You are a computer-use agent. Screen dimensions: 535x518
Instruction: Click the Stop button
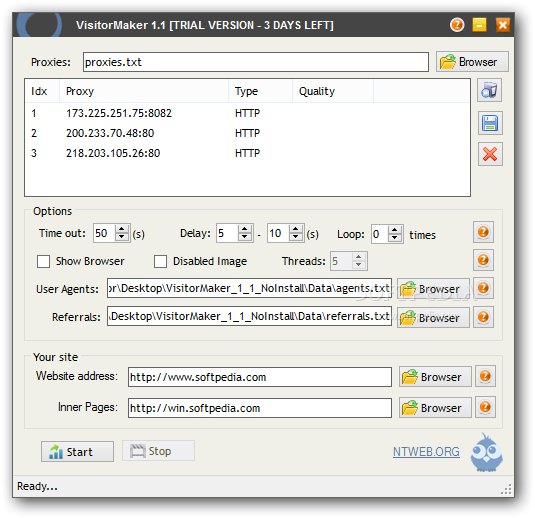pos(158,451)
